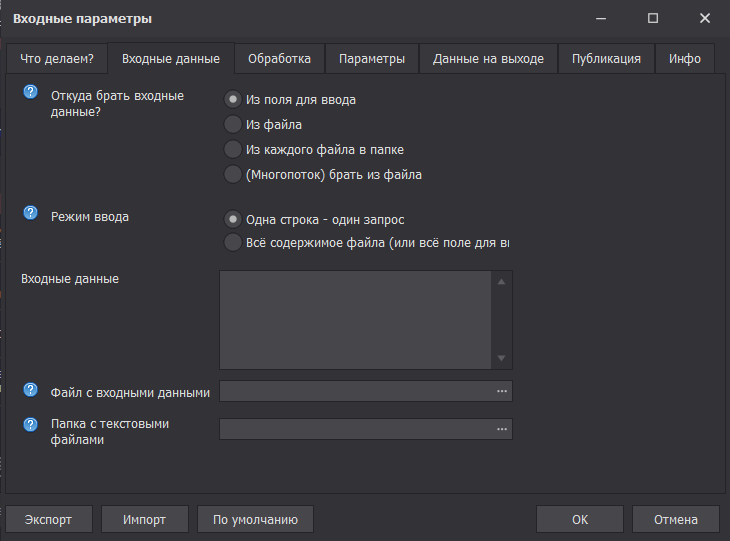Choose 'Из каждого файла в папке' option
This screenshot has height=541, width=730.
(233, 150)
